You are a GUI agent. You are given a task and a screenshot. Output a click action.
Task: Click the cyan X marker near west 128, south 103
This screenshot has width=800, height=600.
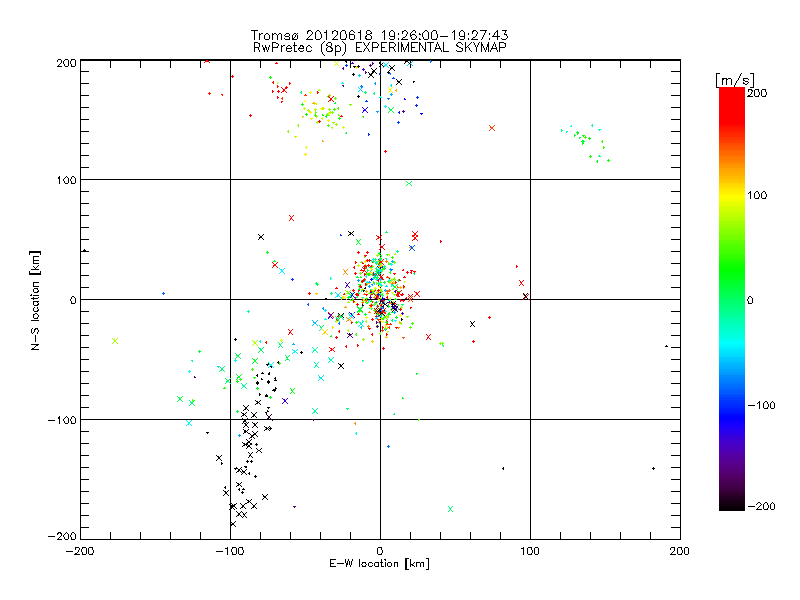[x=189, y=423]
